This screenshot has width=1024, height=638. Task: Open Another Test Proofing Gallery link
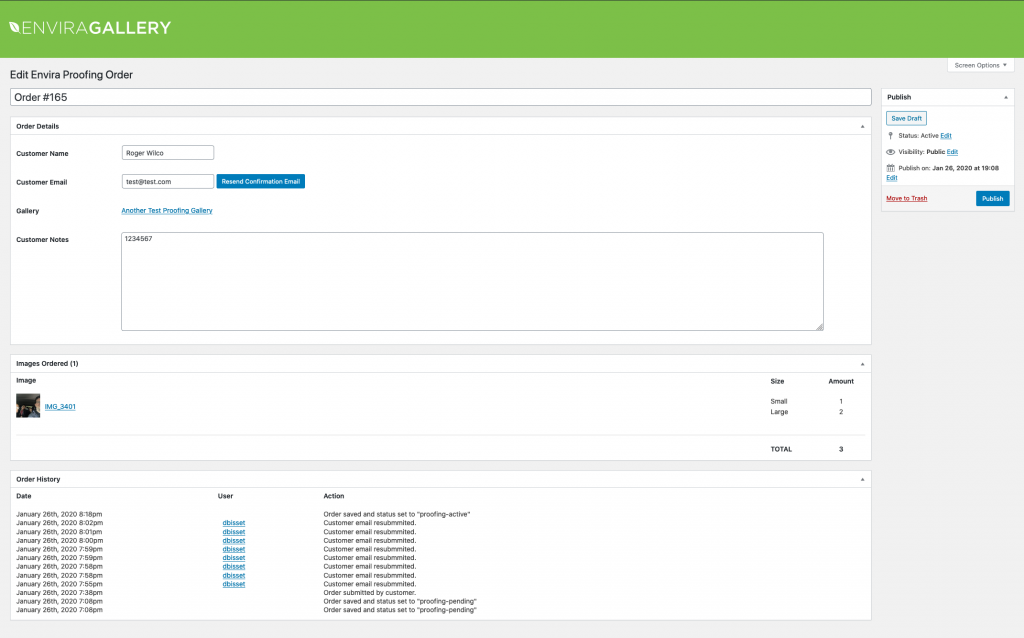pos(166,211)
